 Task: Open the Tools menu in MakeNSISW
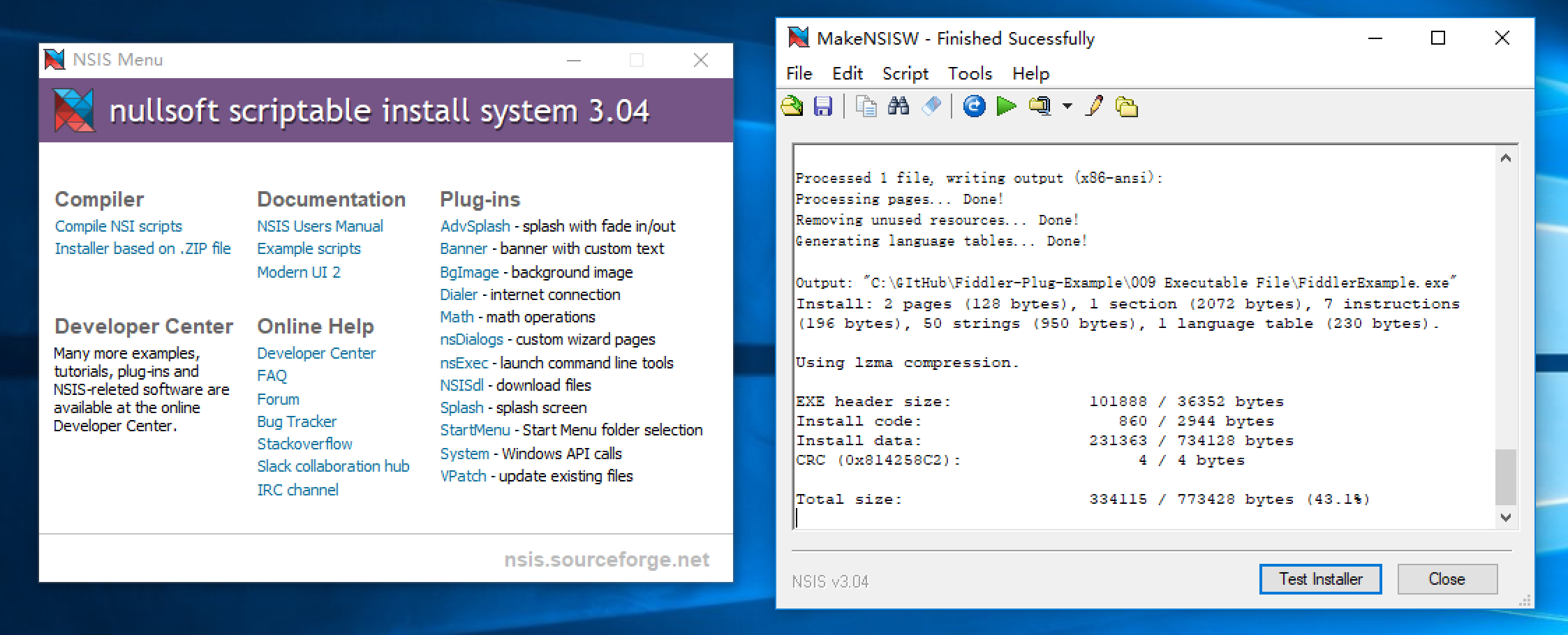(970, 73)
